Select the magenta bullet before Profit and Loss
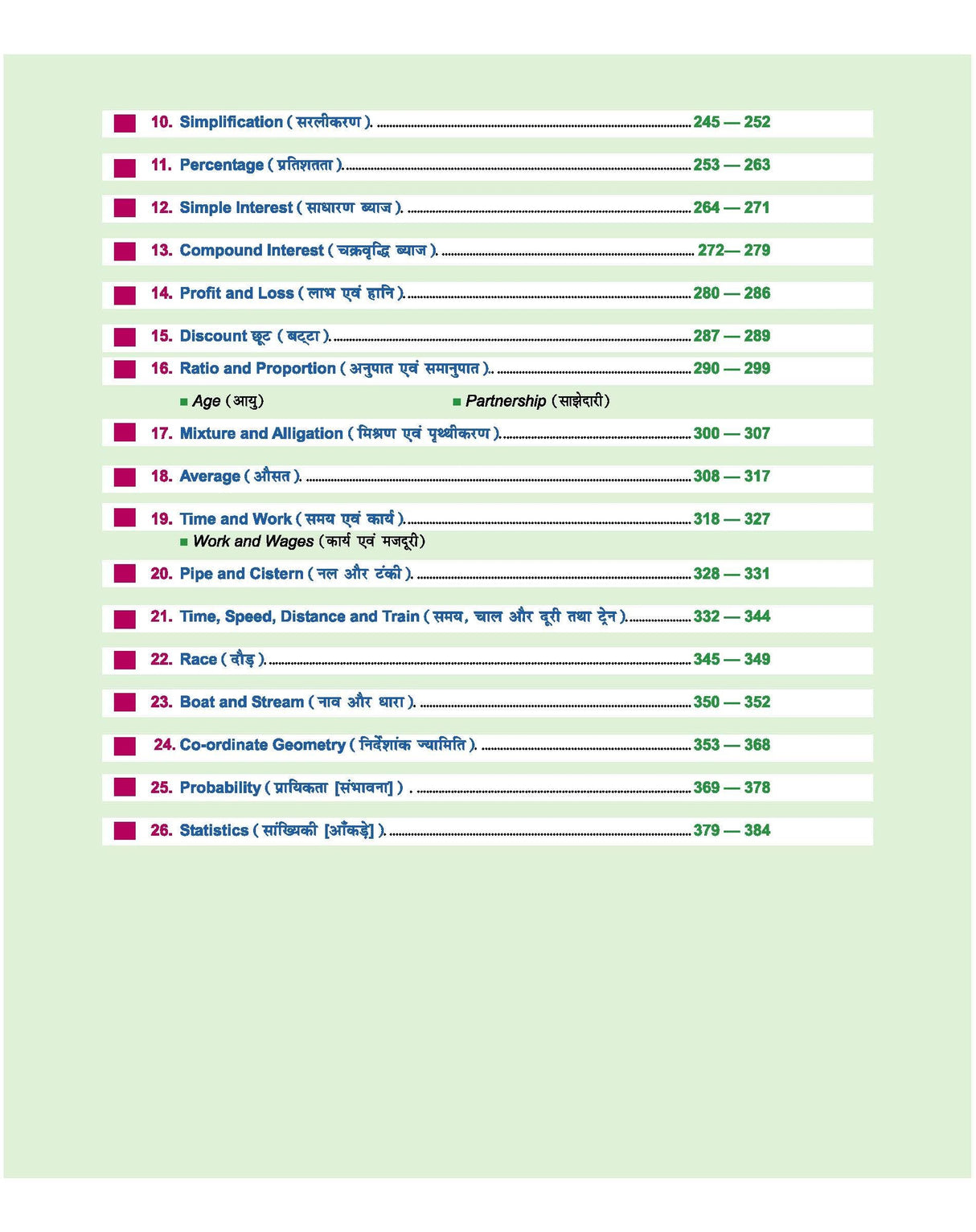The height and width of the screenshot is (1232, 976). click(x=125, y=295)
